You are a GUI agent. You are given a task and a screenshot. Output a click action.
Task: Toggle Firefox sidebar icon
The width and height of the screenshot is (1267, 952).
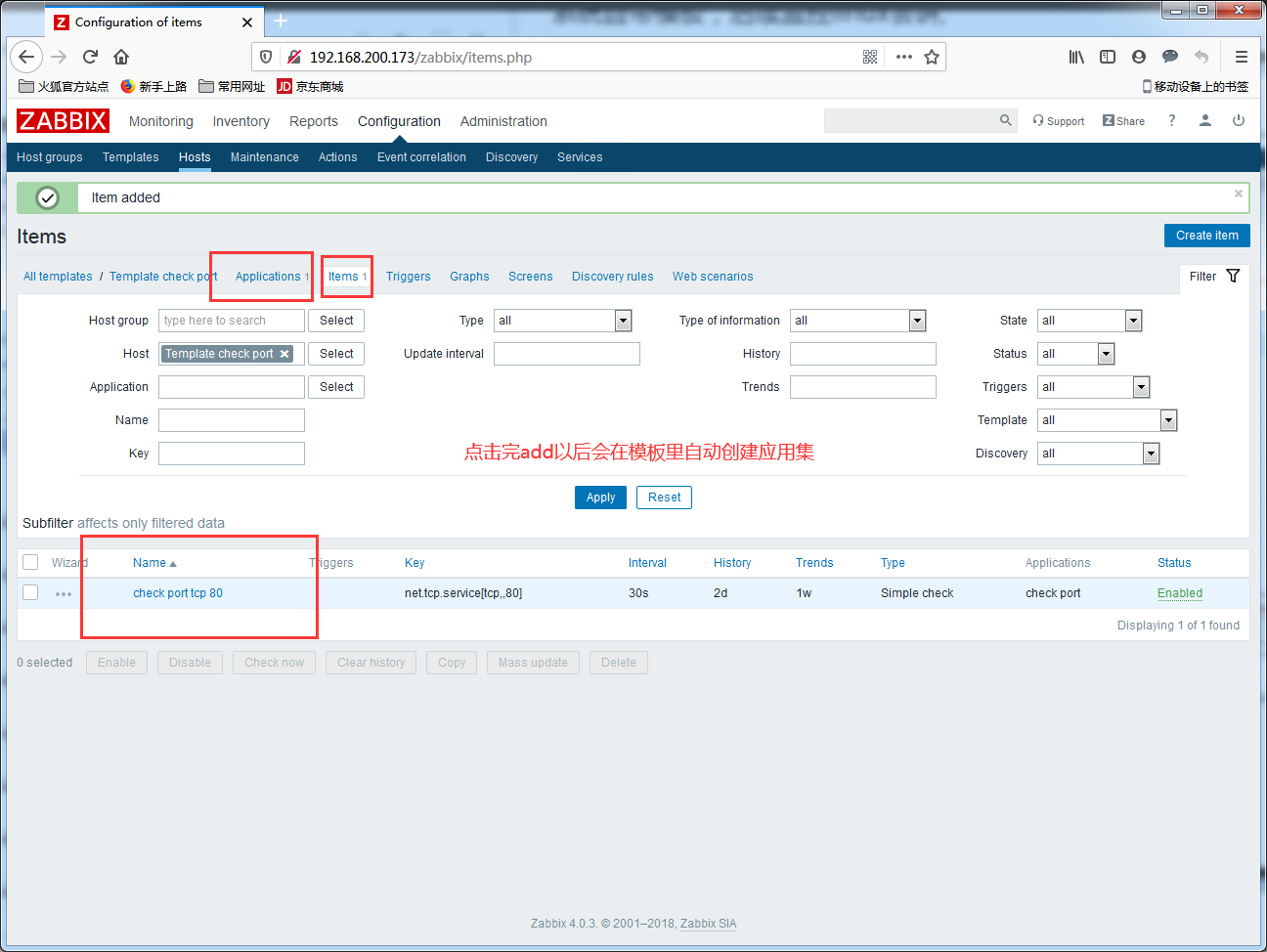(1108, 57)
